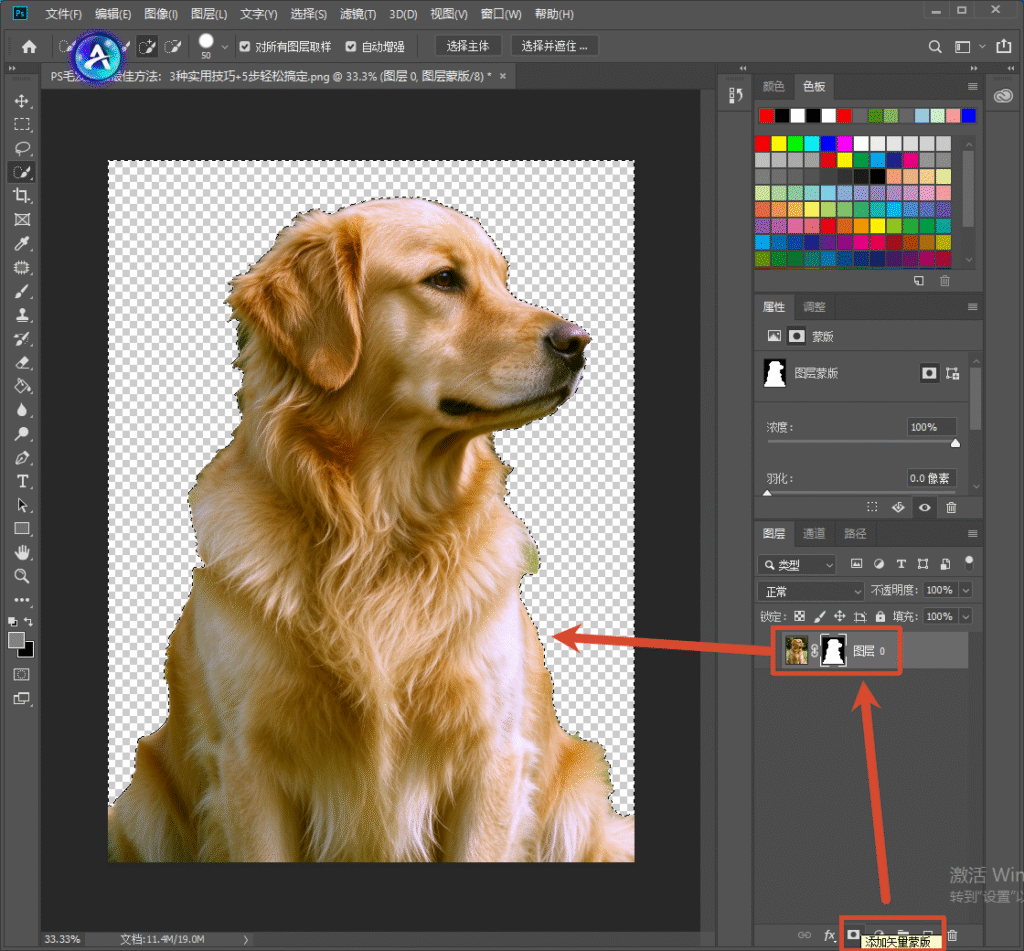
Task: Select the Rectangle shape tool
Action: click(22, 528)
